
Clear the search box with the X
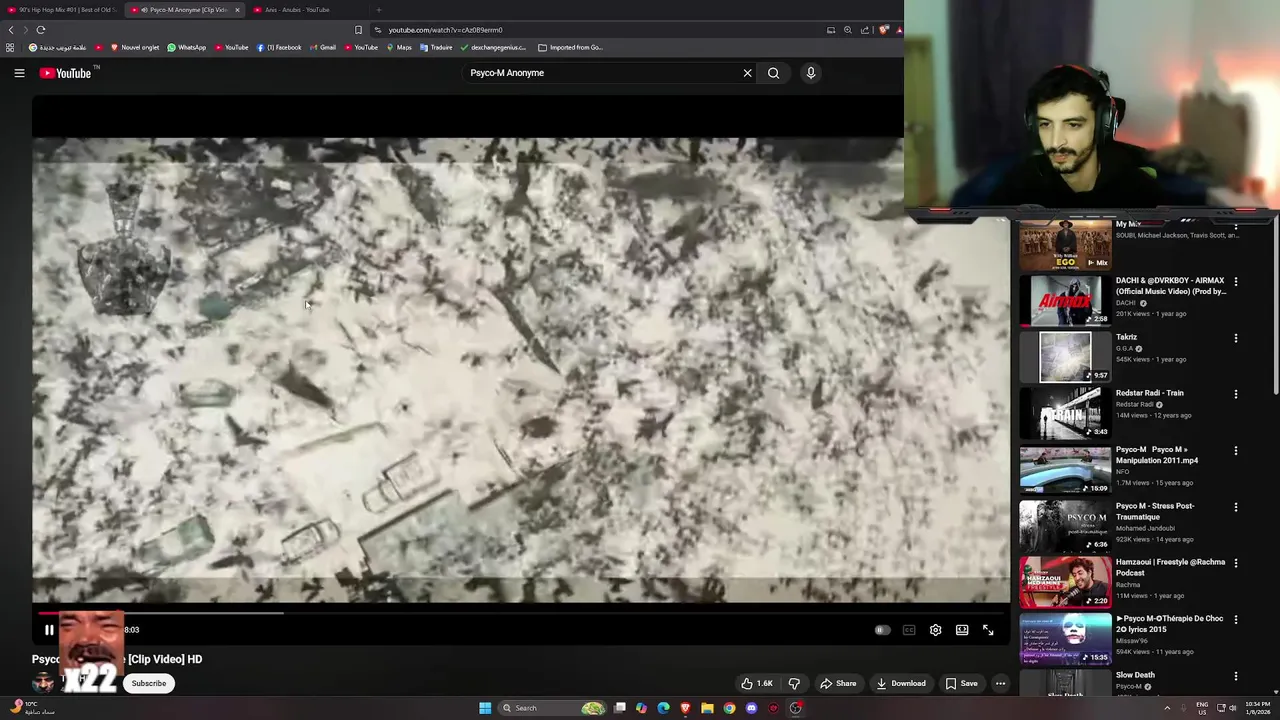[747, 73]
